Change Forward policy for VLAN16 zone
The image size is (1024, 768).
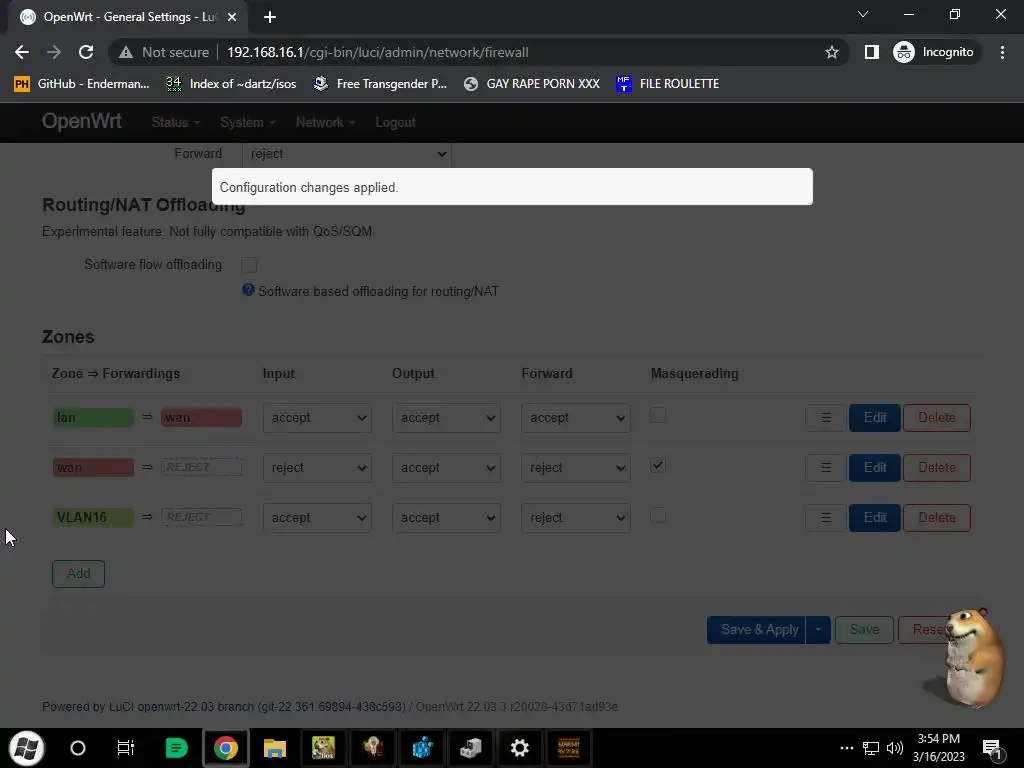tap(576, 518)
